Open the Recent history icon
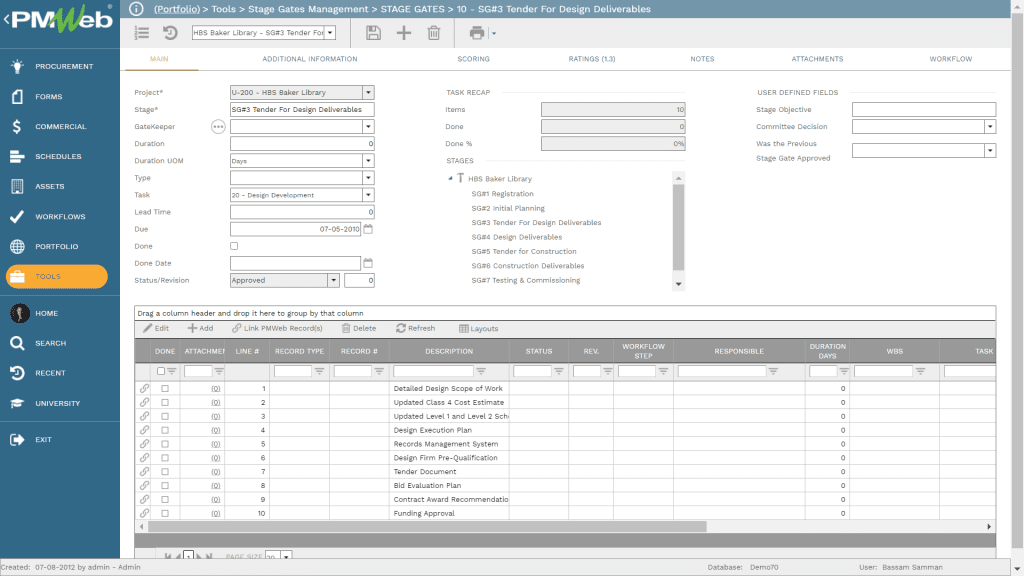 (x=17, y=374)
